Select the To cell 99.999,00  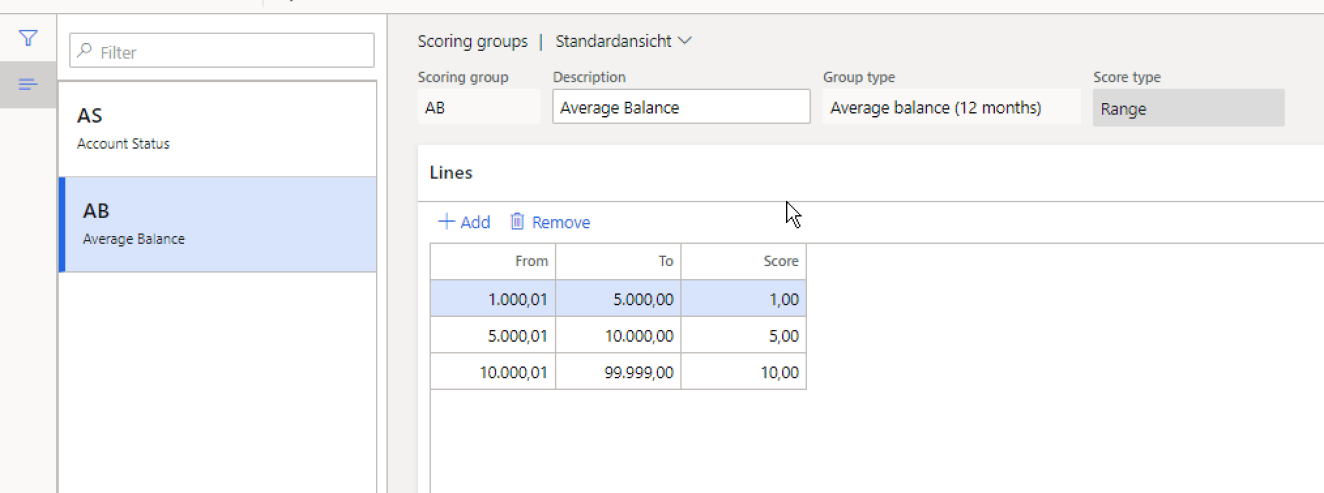(618, 371)
